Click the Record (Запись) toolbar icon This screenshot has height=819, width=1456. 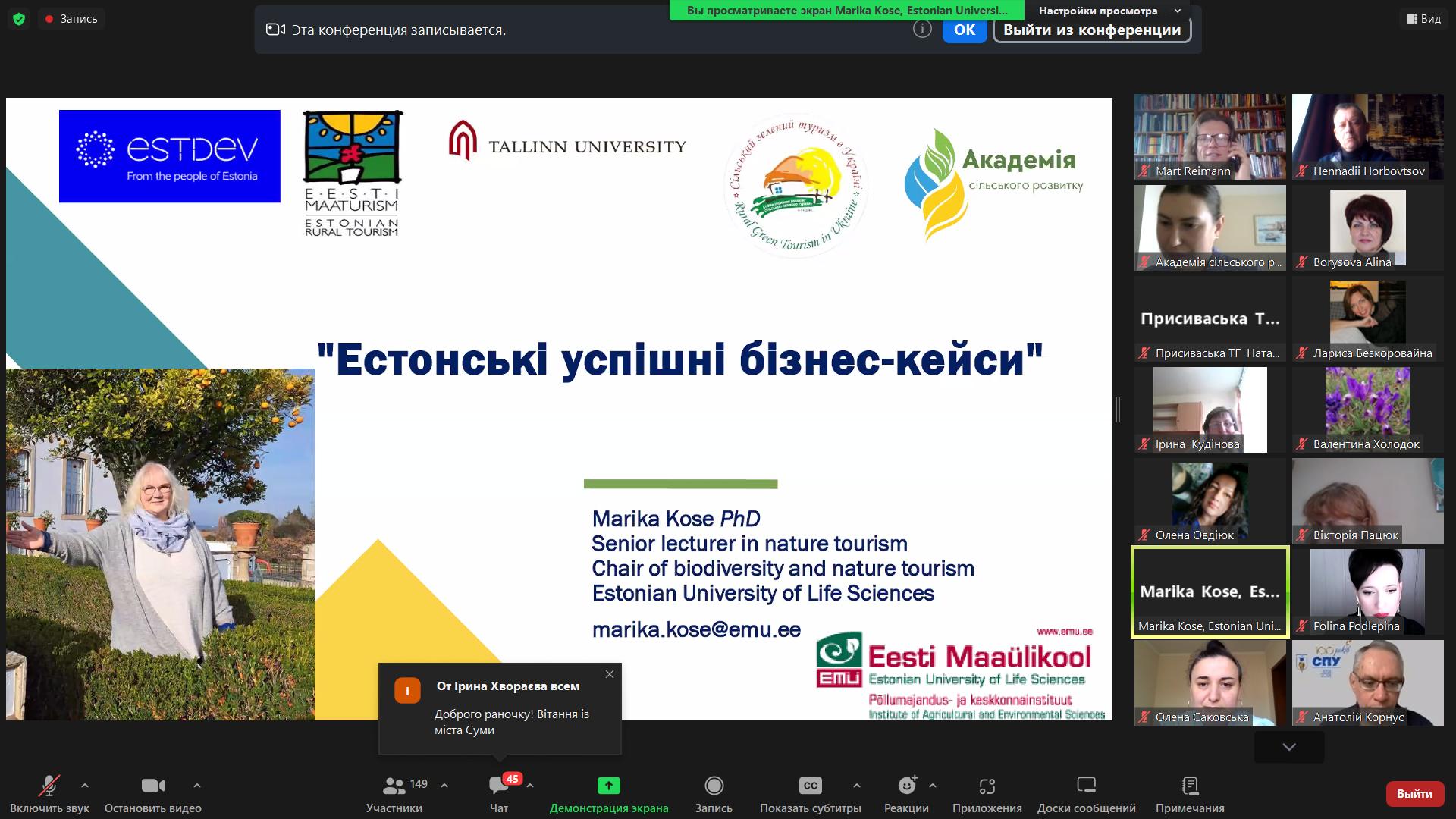click(x=714, y=786)
